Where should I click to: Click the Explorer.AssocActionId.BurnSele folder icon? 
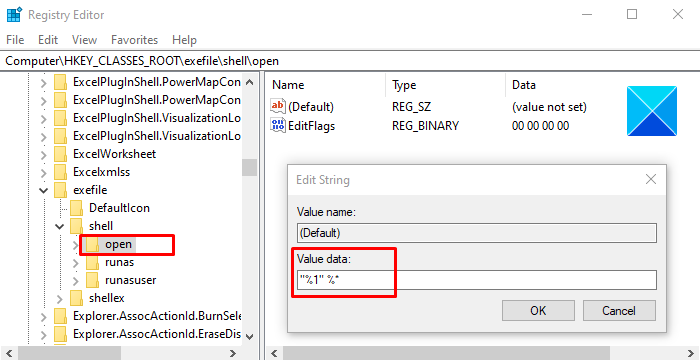coord(60,316)
